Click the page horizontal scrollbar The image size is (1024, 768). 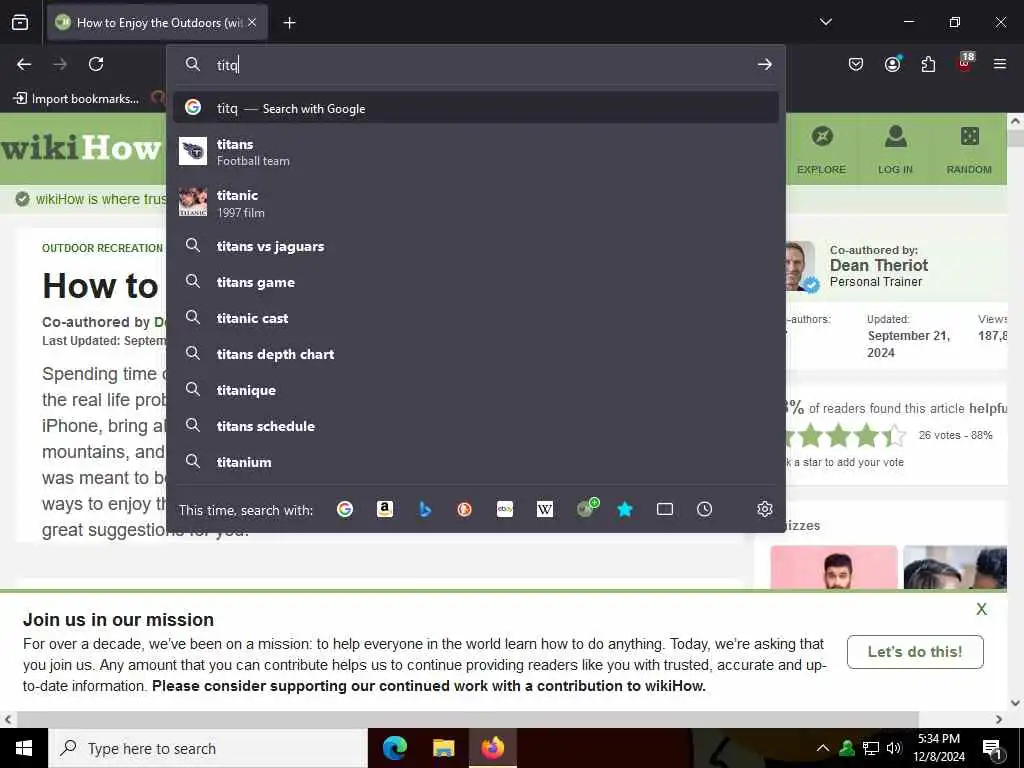click(x=468, y=719)
